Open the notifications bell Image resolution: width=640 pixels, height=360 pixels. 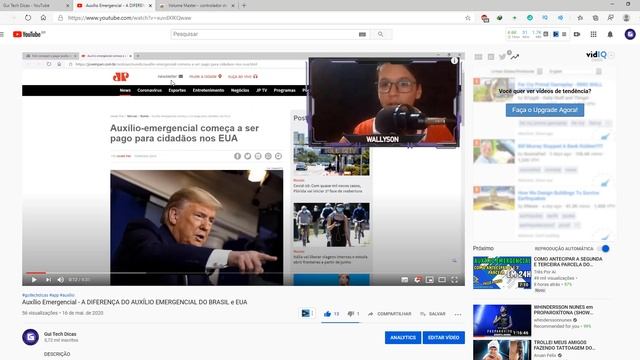tap(610, 34)
